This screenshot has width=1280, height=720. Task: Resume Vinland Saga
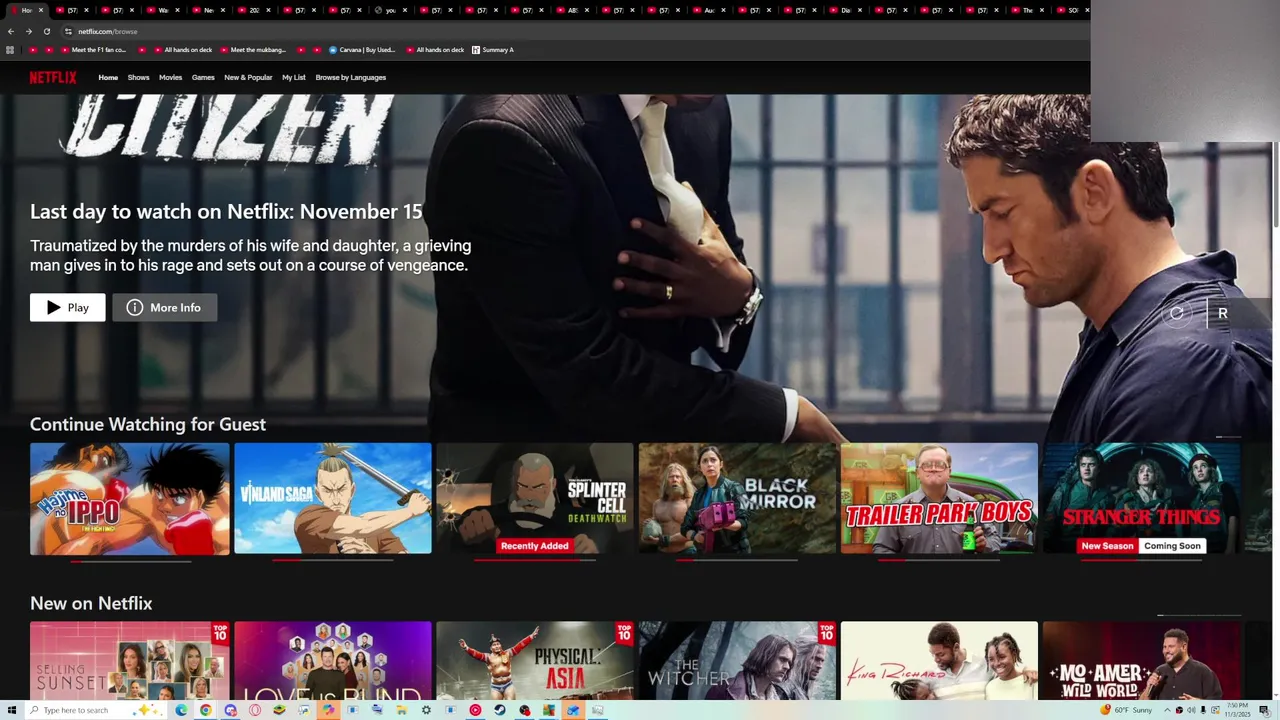(333, 499)
